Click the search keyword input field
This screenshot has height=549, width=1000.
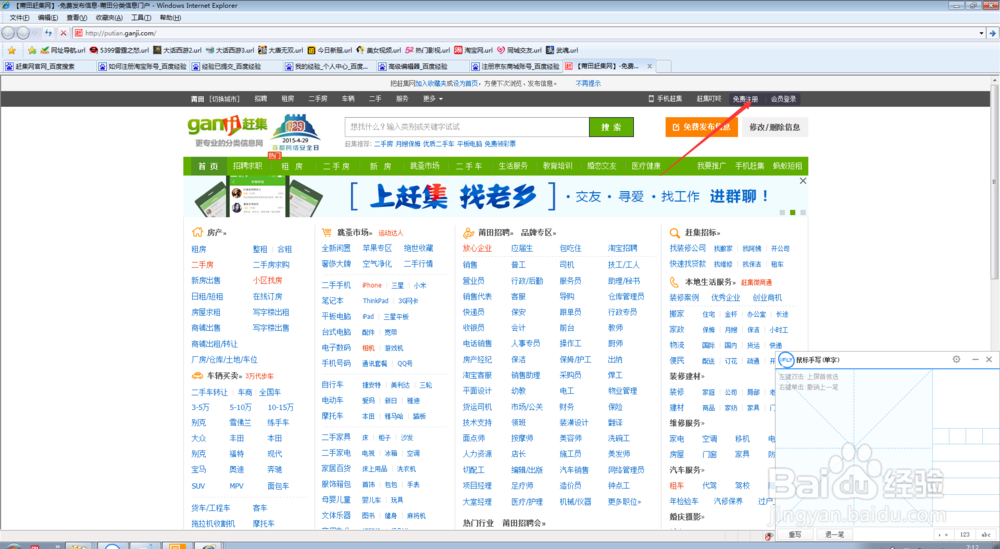(x=467, y=127)
